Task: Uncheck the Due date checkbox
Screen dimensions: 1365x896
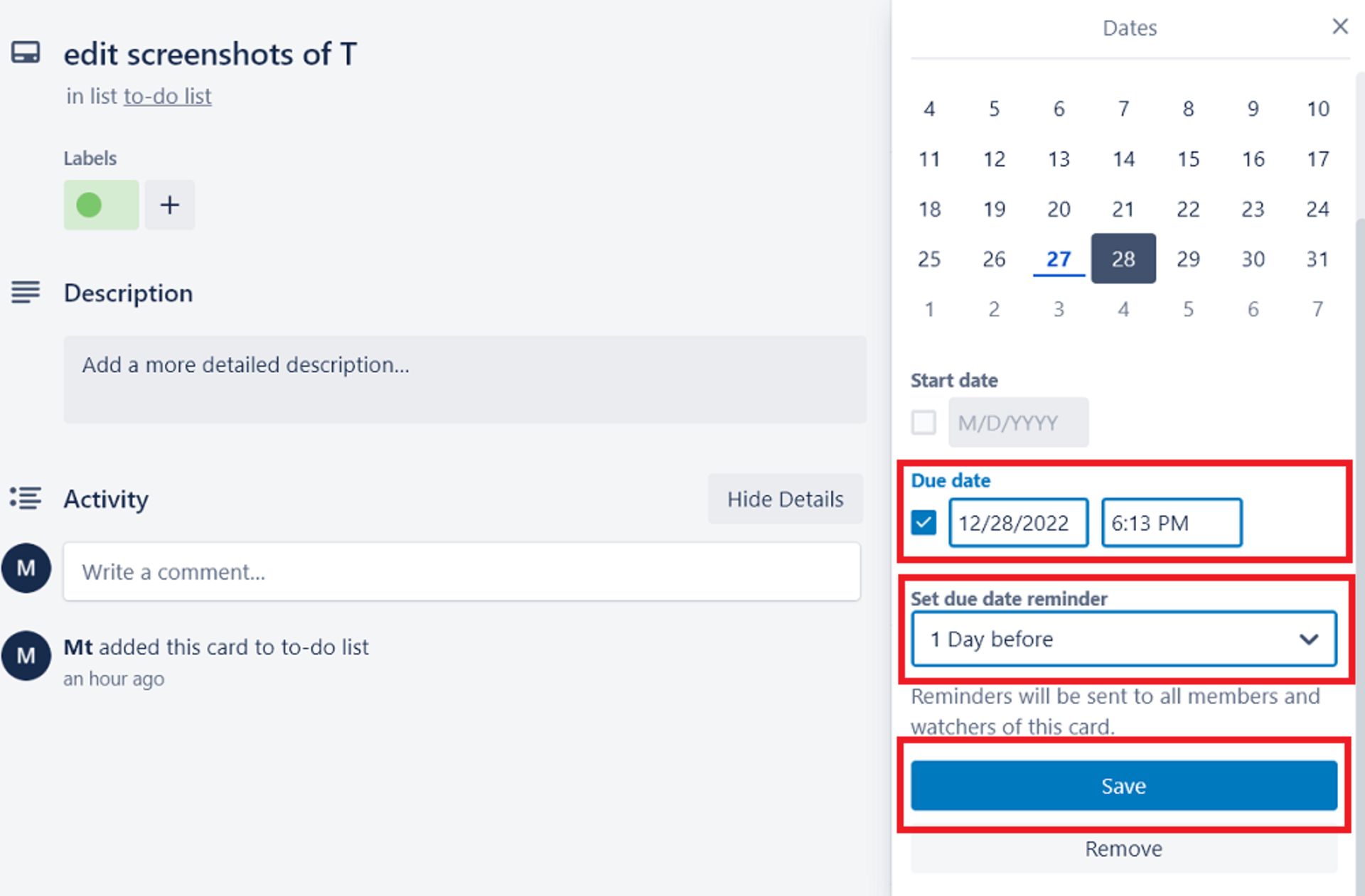Action: [924, 523]
